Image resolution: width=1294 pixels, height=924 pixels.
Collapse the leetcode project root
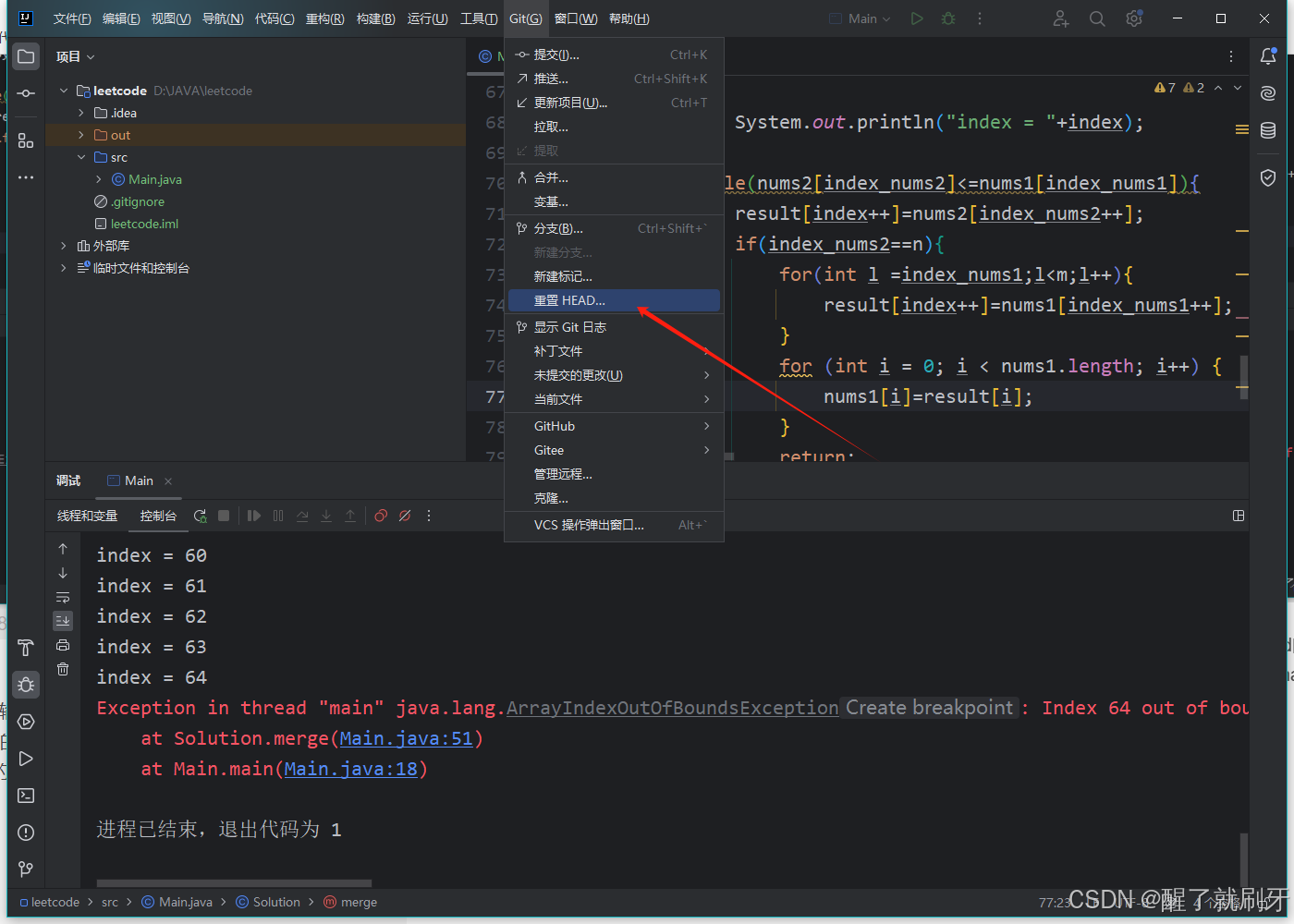(x=64, y=91)
